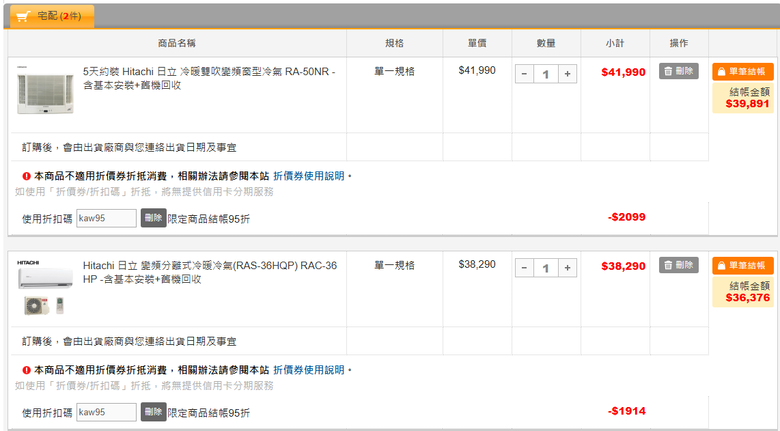The width and height of the screenshot is (780, 431).
Task: Open the RA-50NR window air conditioner thumbnail
Action: [45, 91]
